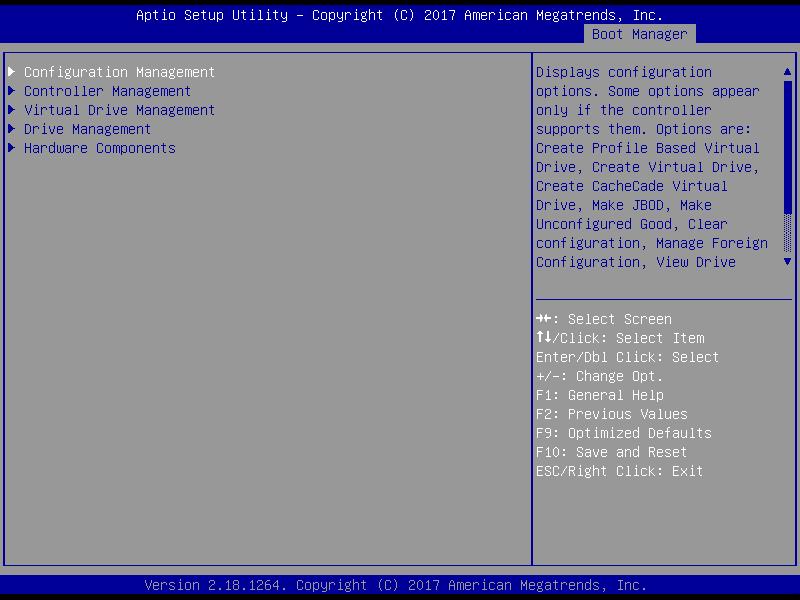800x600 pixels.
Task: Click the Version 2.18.1264 footer text
Action: click(400, 585)
